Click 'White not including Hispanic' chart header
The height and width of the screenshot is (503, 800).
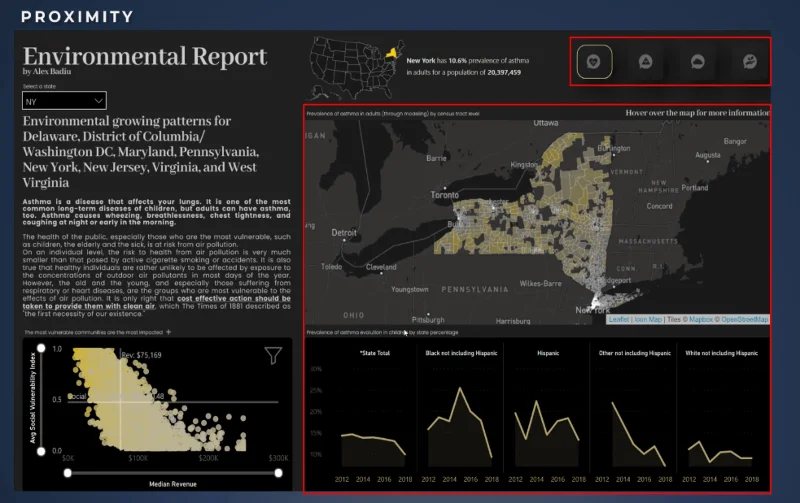coord(721,353)
